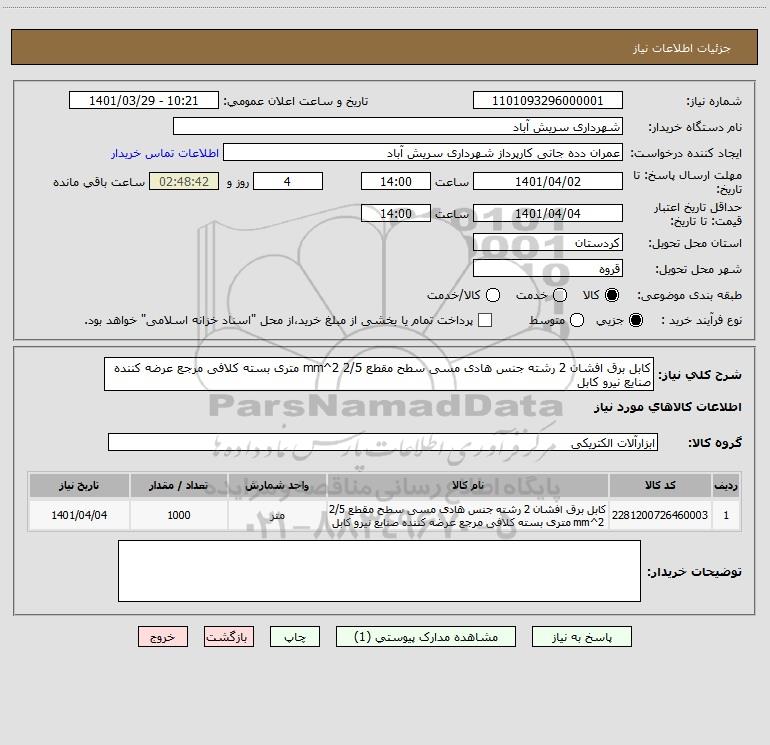
Task: Choose the متوسط purchase type option
Action: click(577, 320)
